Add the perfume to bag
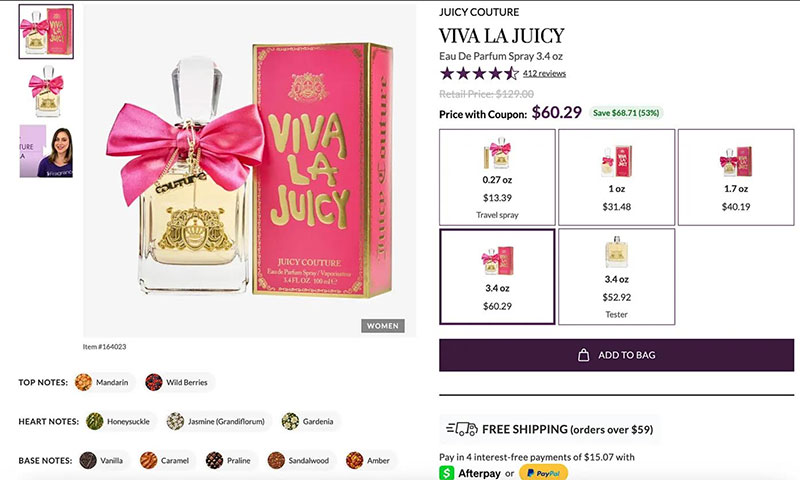This screenshot has height=480, width=800. coord(616,355)
